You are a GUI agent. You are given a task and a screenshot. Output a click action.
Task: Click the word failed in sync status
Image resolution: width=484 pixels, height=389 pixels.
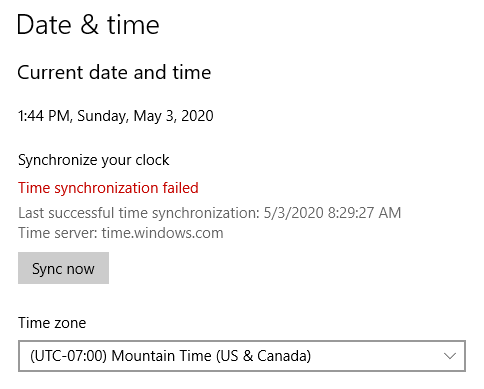180,188
